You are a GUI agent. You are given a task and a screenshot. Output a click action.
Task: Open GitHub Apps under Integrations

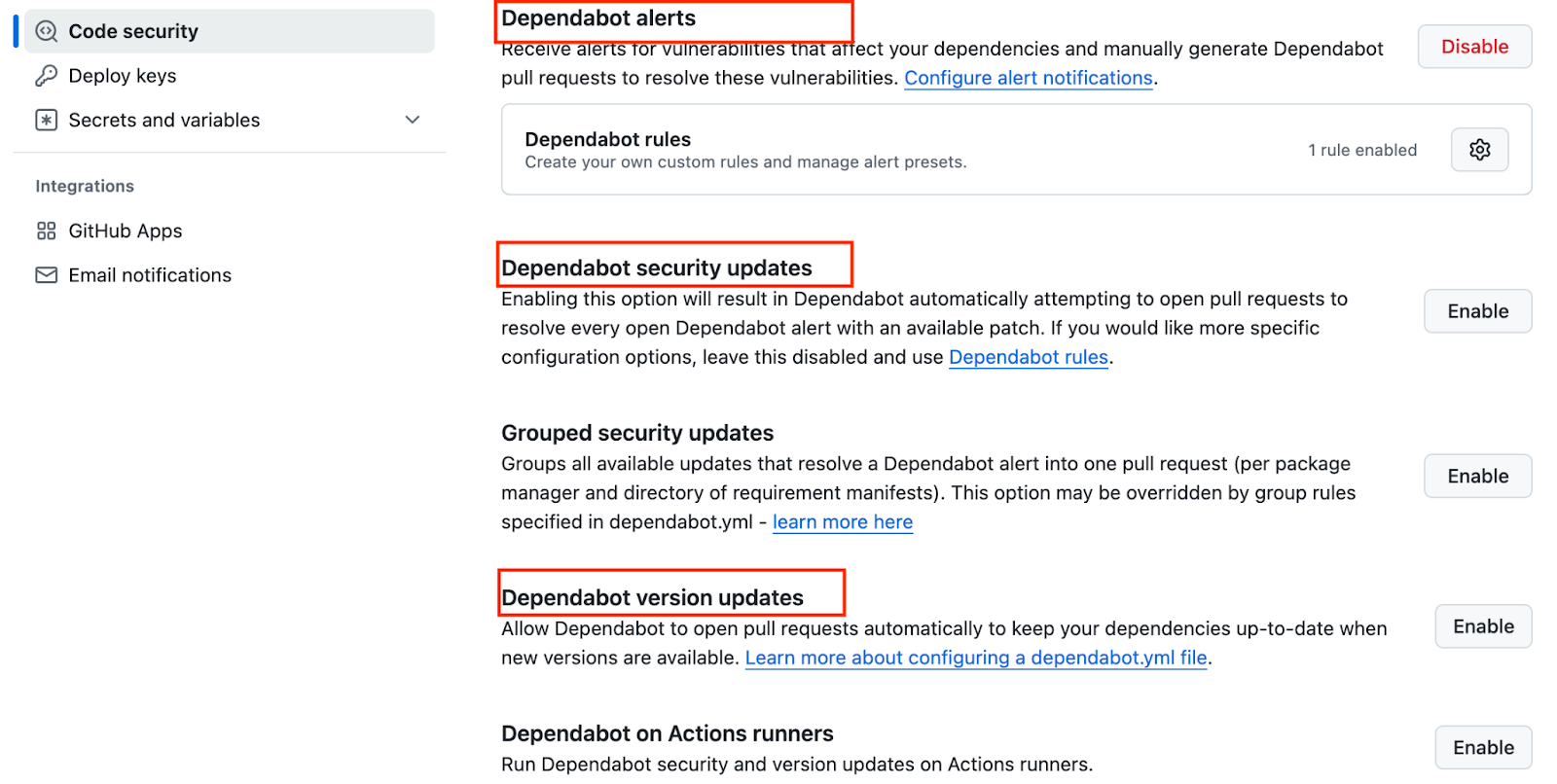coord(125,231)
